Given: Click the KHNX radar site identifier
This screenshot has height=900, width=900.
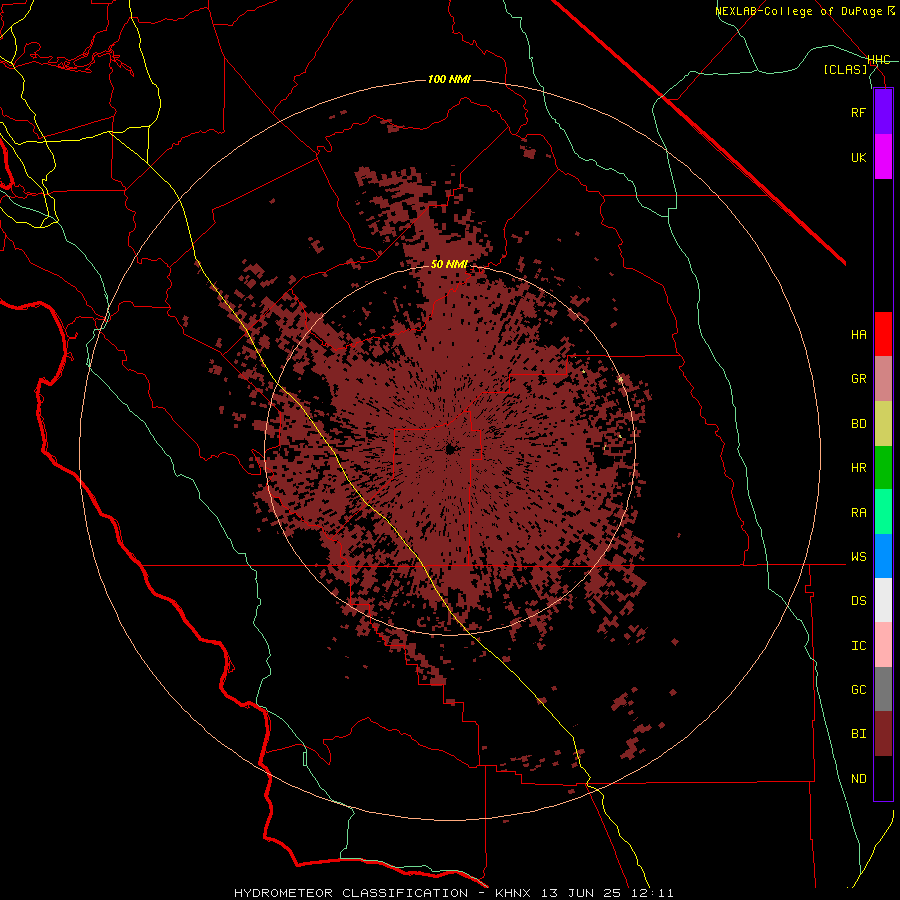Looking at the screenshot, I should [x=513, y=893].
